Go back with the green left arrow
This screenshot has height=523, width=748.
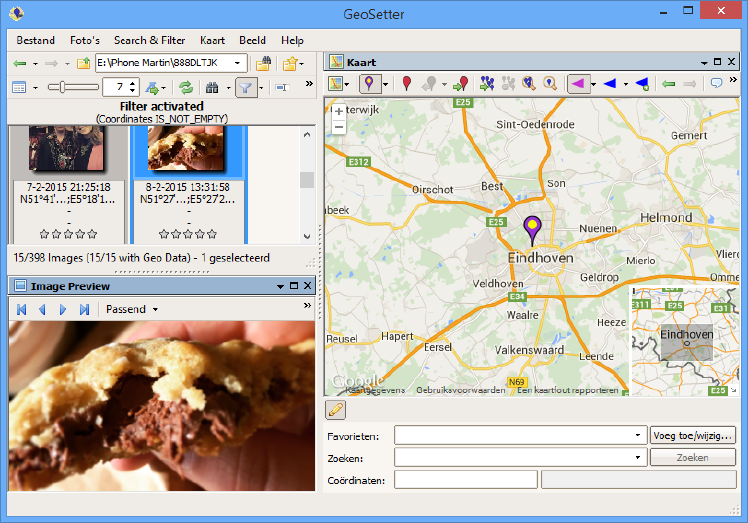[x=20, y=63]
